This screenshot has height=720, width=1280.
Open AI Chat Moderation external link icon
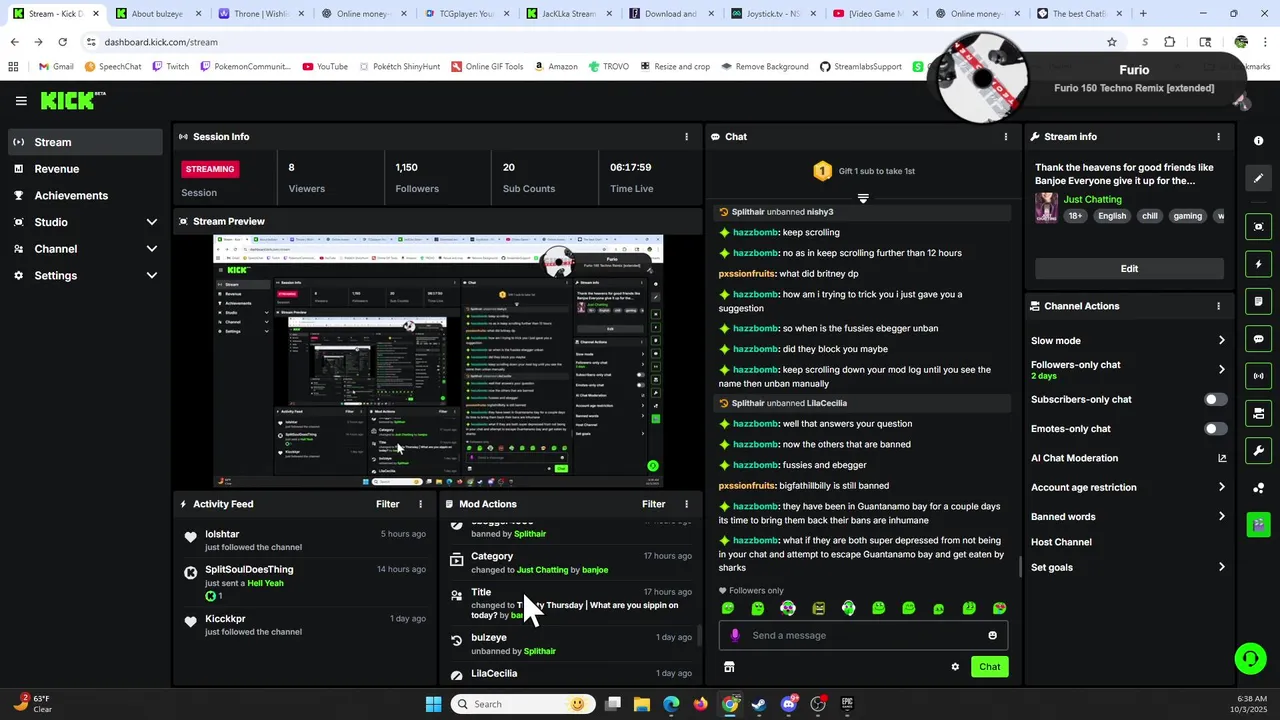pyautogui.click(x=1221, y=458)
